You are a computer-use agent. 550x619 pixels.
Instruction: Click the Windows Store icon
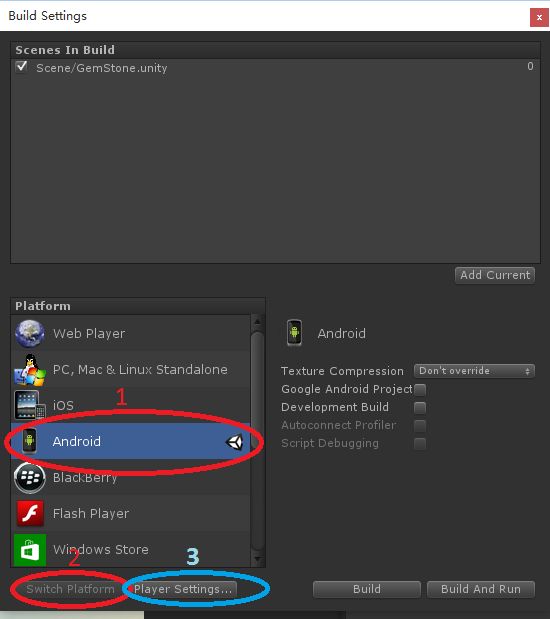(30, 550)
